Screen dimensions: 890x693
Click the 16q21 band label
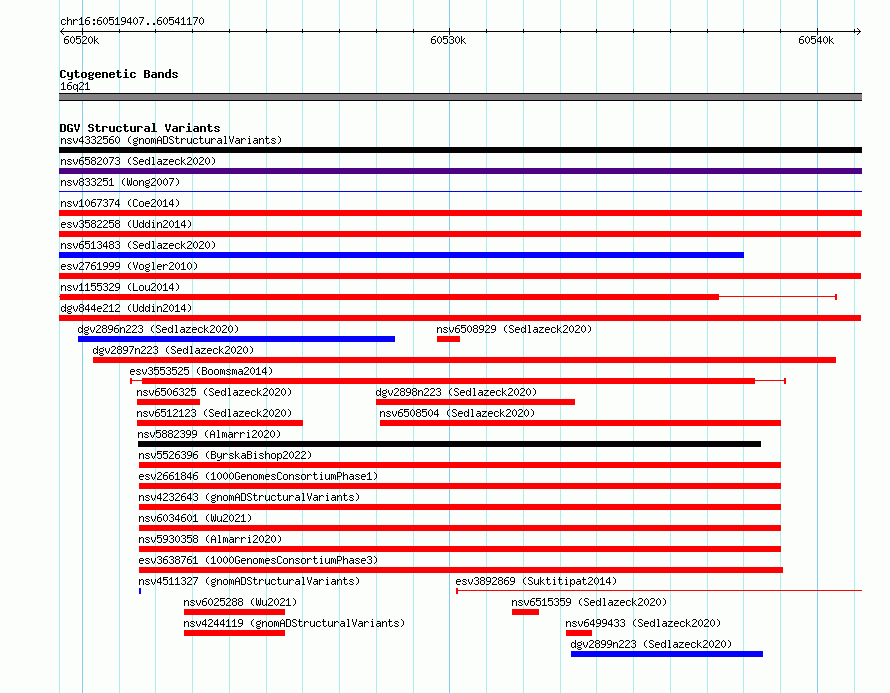pyautogui.click(x=75, y=86)
